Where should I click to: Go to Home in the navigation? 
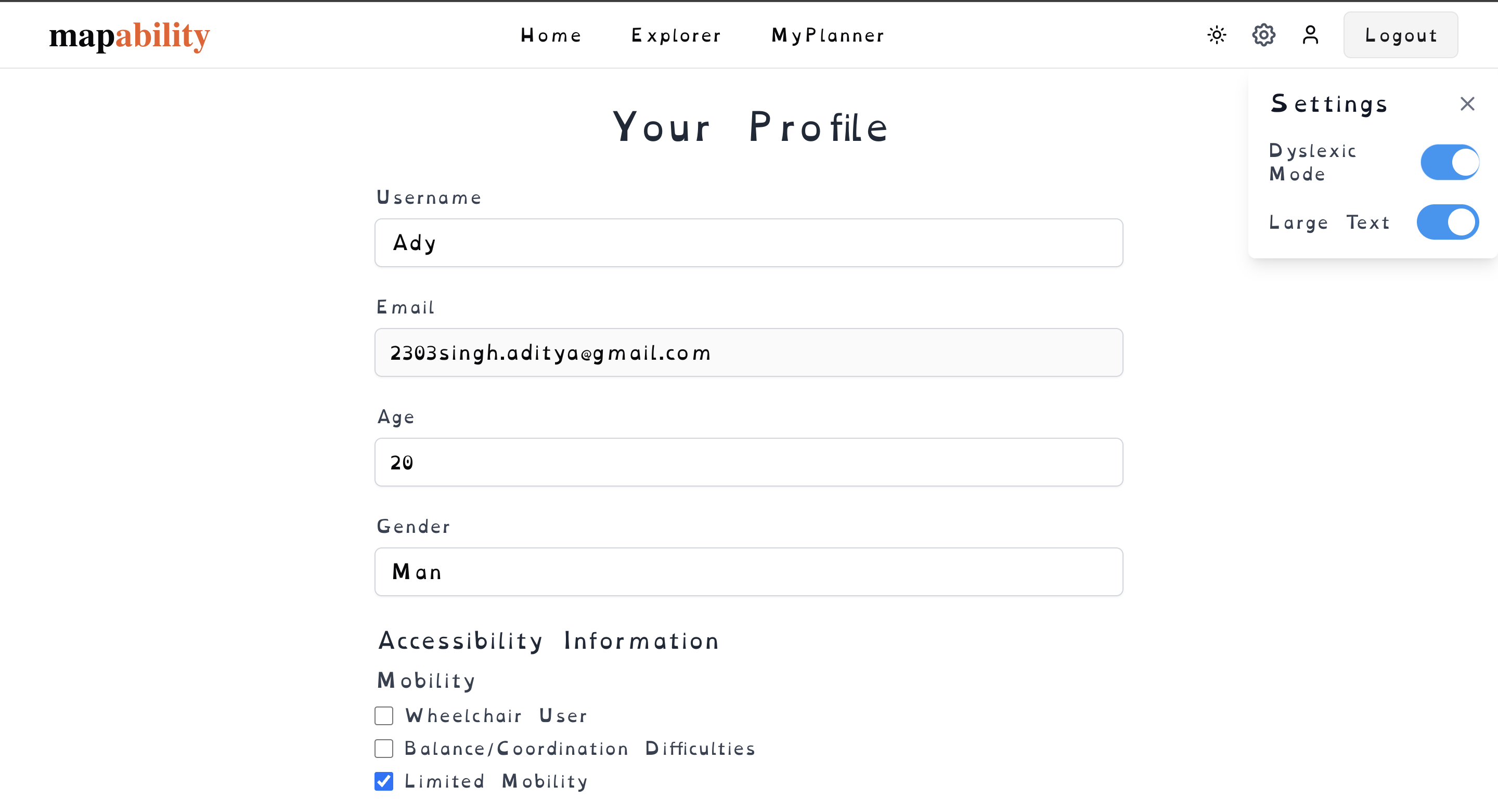click(551, 35)
